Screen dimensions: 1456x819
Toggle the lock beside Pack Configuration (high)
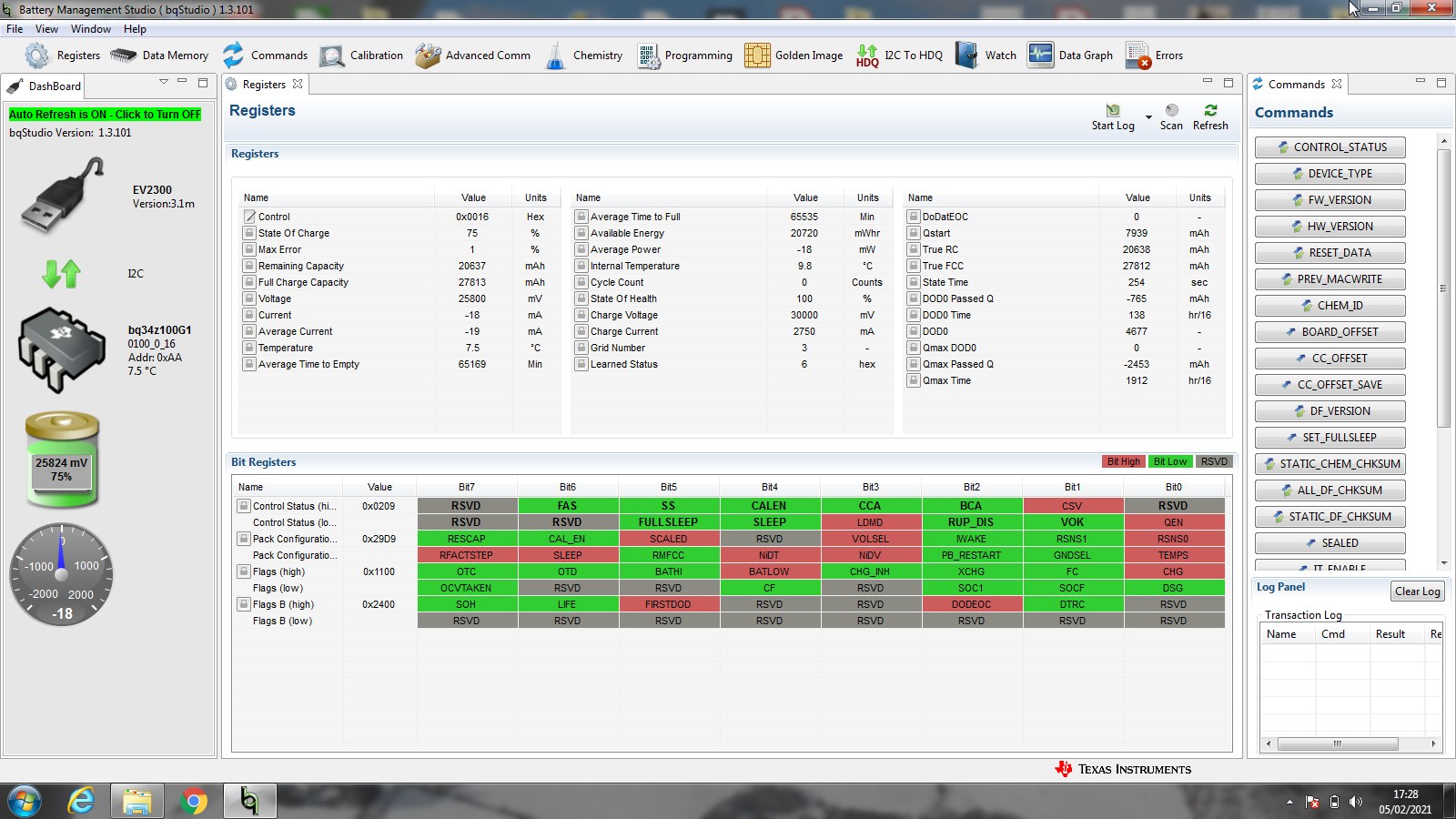pos(244,539)
